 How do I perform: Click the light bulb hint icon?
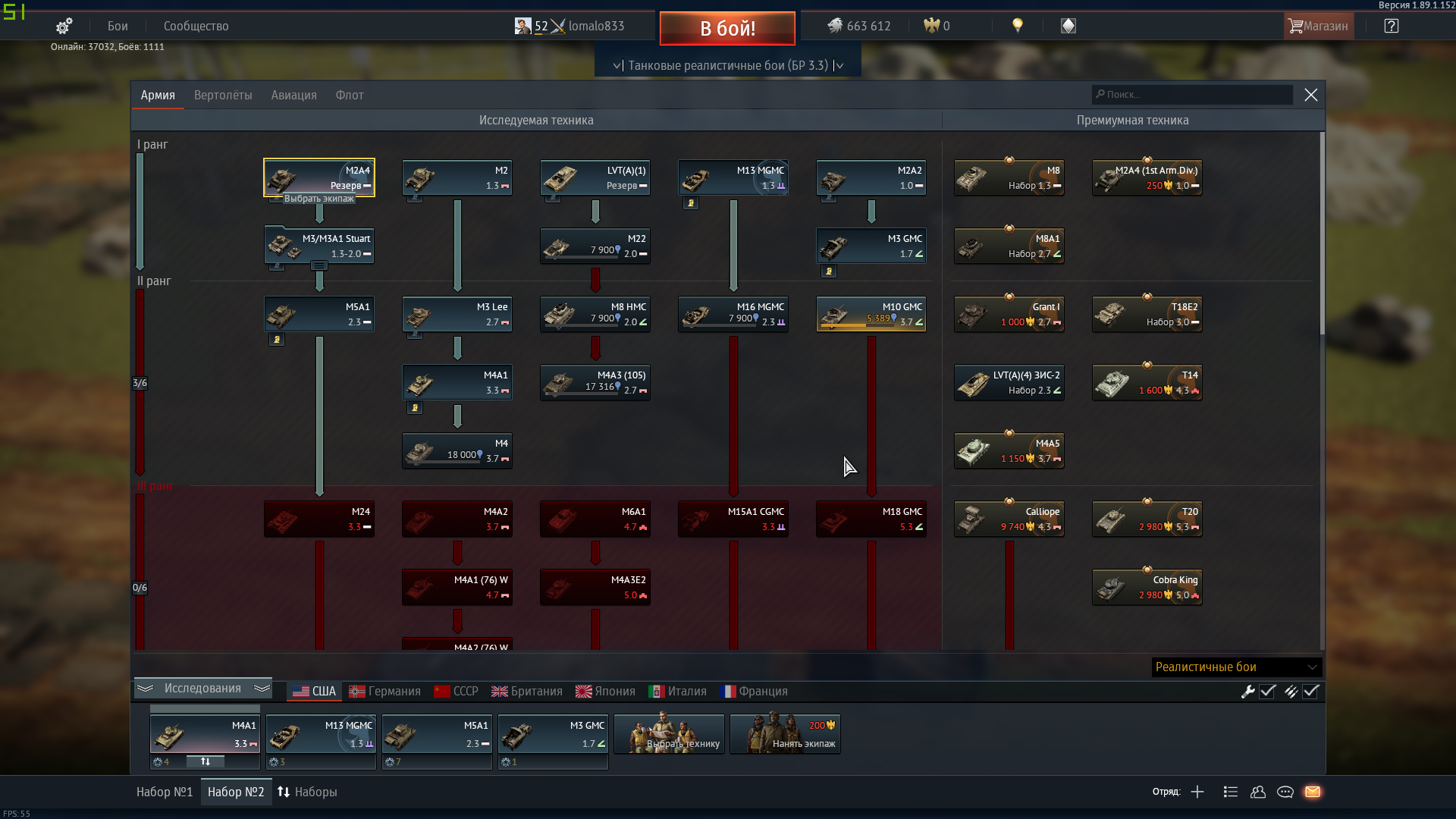coord(1018,26)
